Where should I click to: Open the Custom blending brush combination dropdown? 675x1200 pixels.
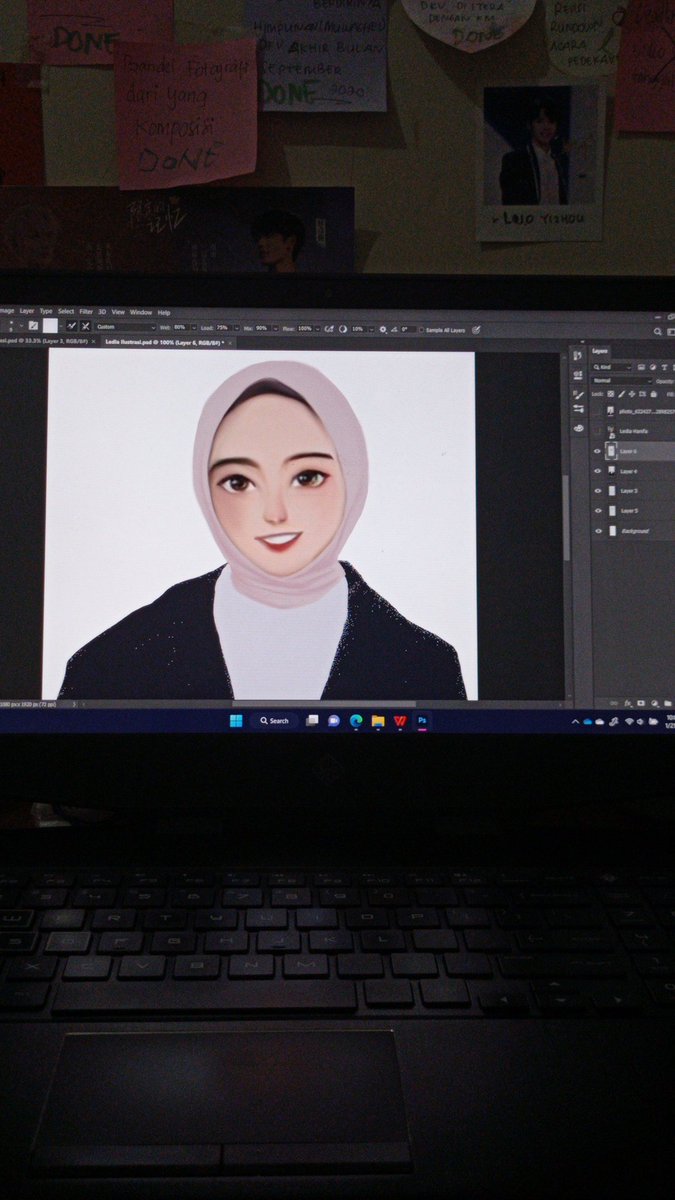(x=126, y=326)
